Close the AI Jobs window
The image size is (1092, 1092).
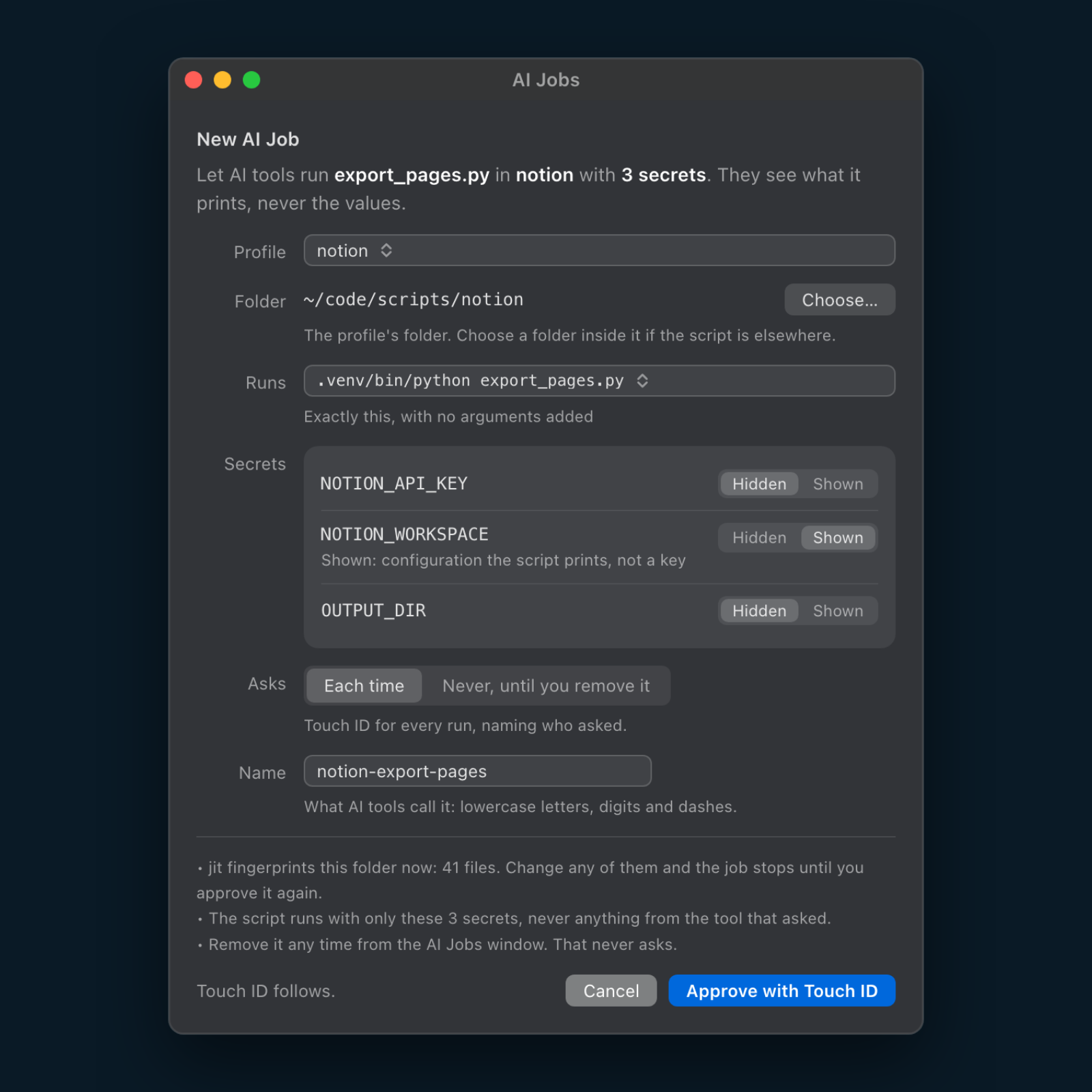pos(194,80)
